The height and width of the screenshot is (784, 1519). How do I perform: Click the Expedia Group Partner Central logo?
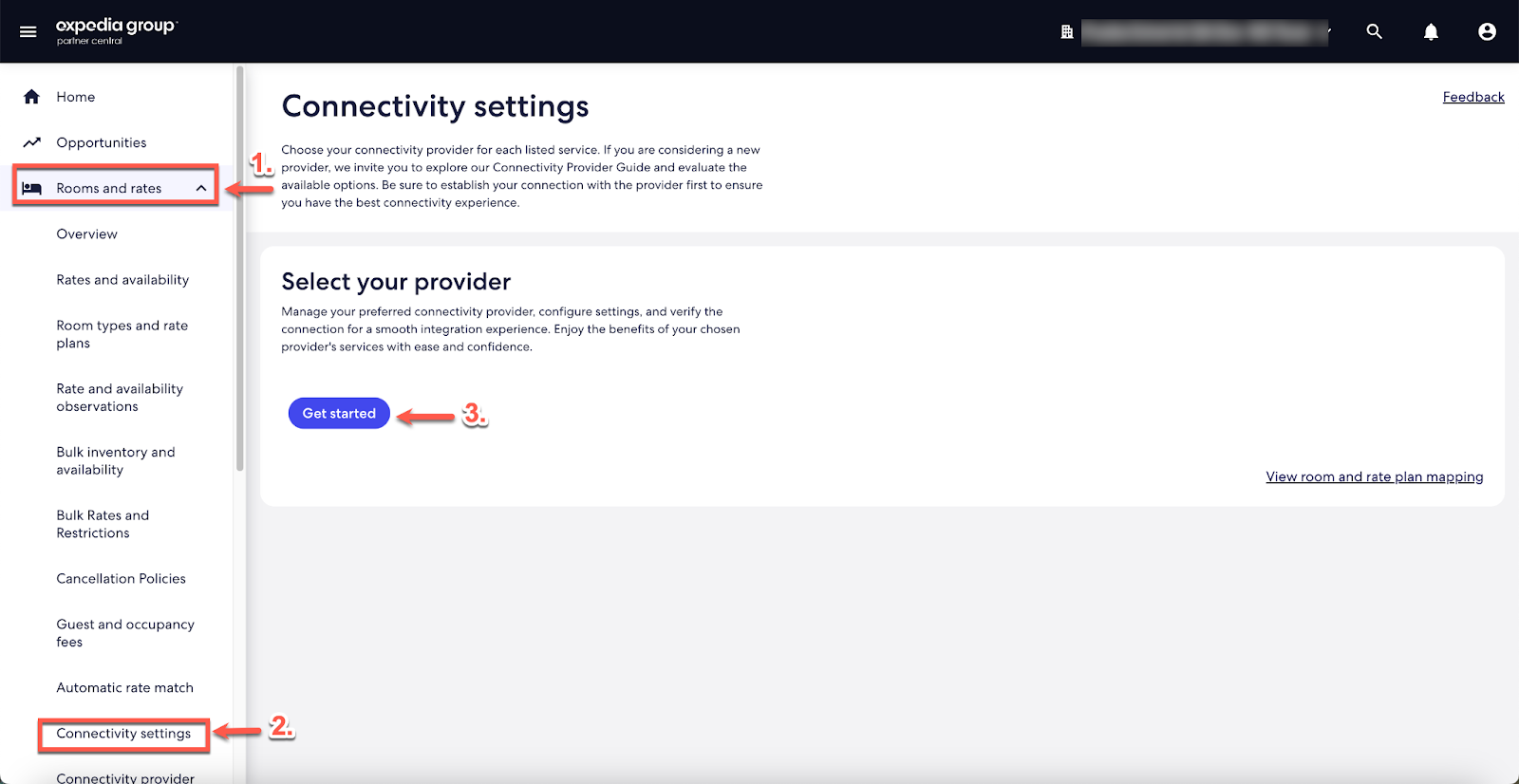[x=116, y=31]
